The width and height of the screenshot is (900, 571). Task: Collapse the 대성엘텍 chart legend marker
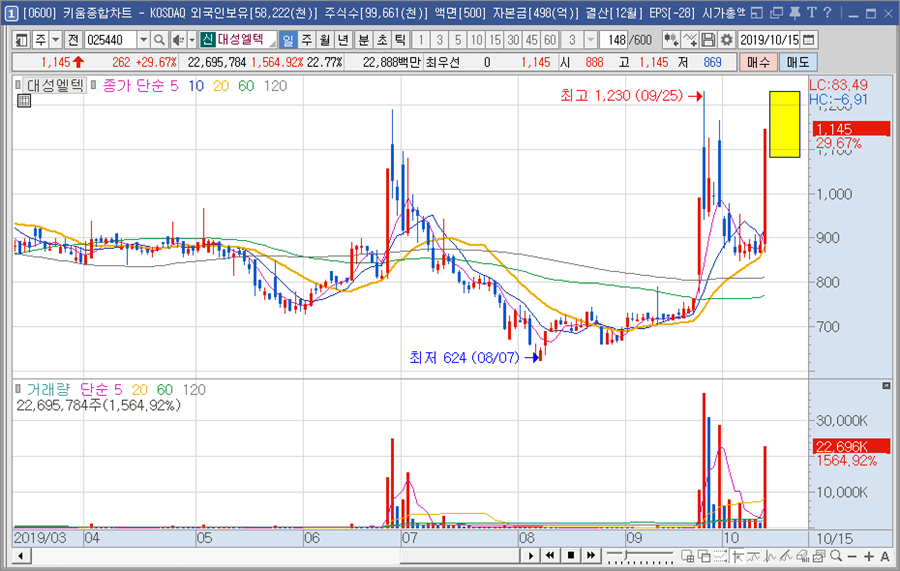[x=18, y=85]
